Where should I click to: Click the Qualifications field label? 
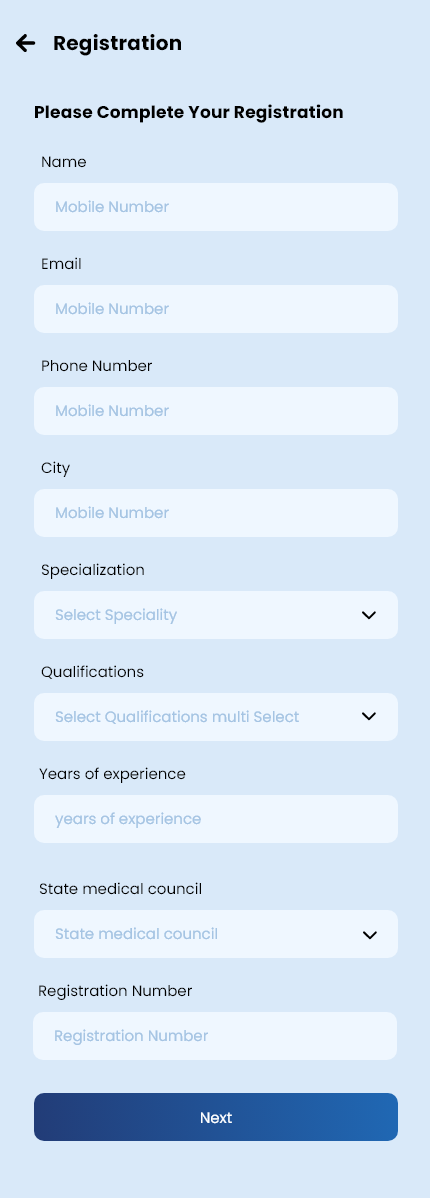point(92,672)
